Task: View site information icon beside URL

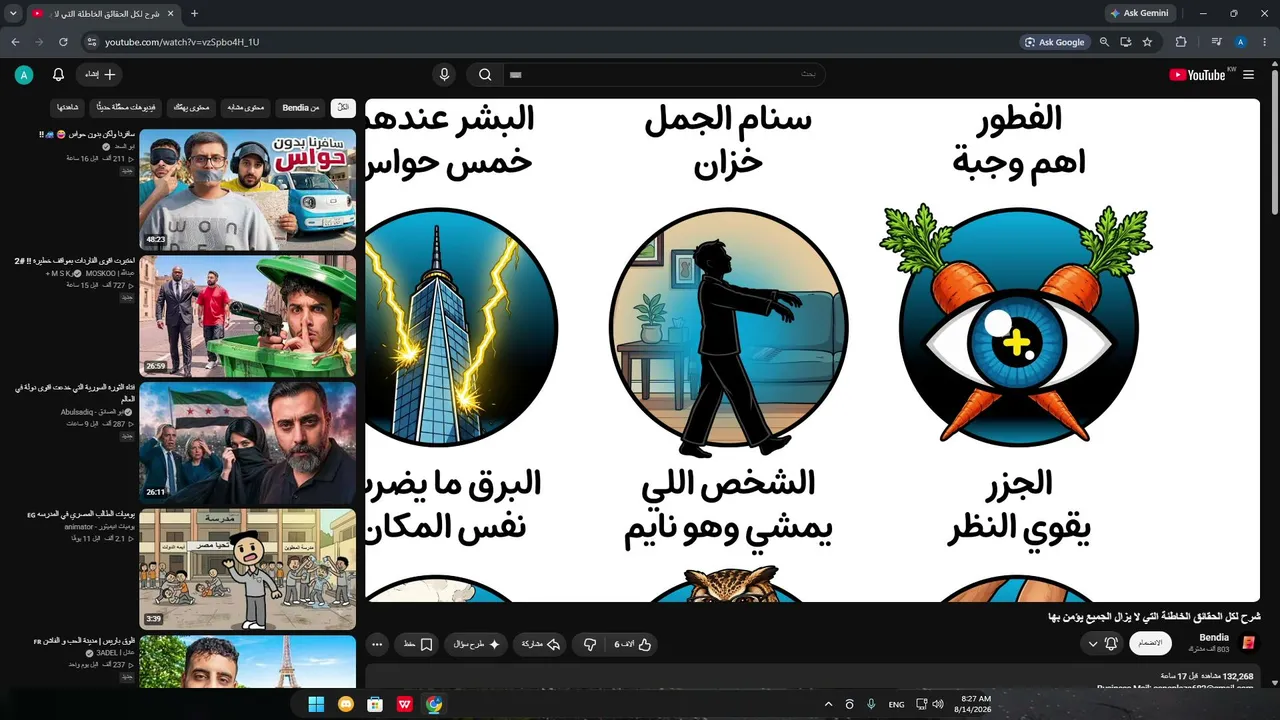Action: tap(91, 42)
